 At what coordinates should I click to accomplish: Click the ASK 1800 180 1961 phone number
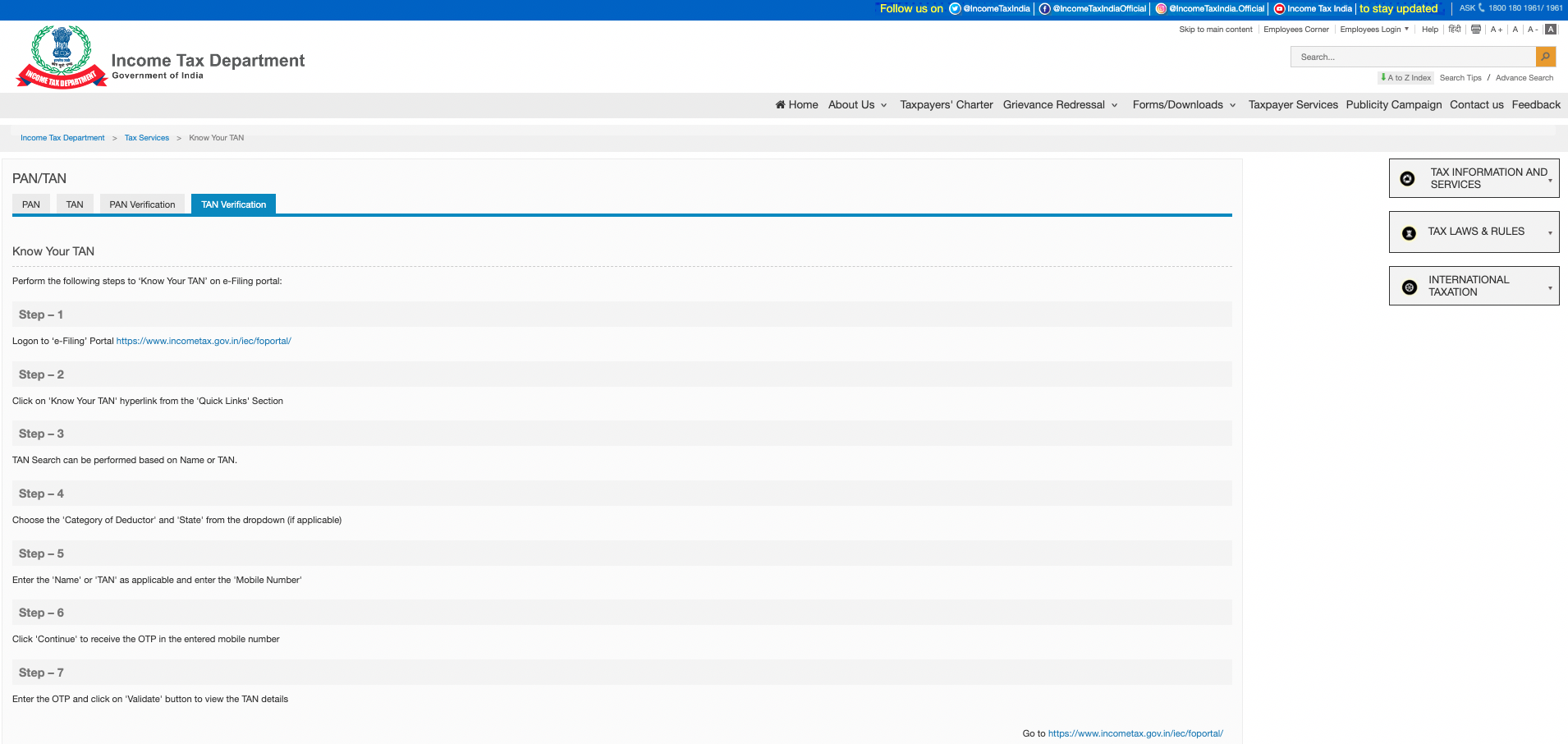(x=1511, y=8)
